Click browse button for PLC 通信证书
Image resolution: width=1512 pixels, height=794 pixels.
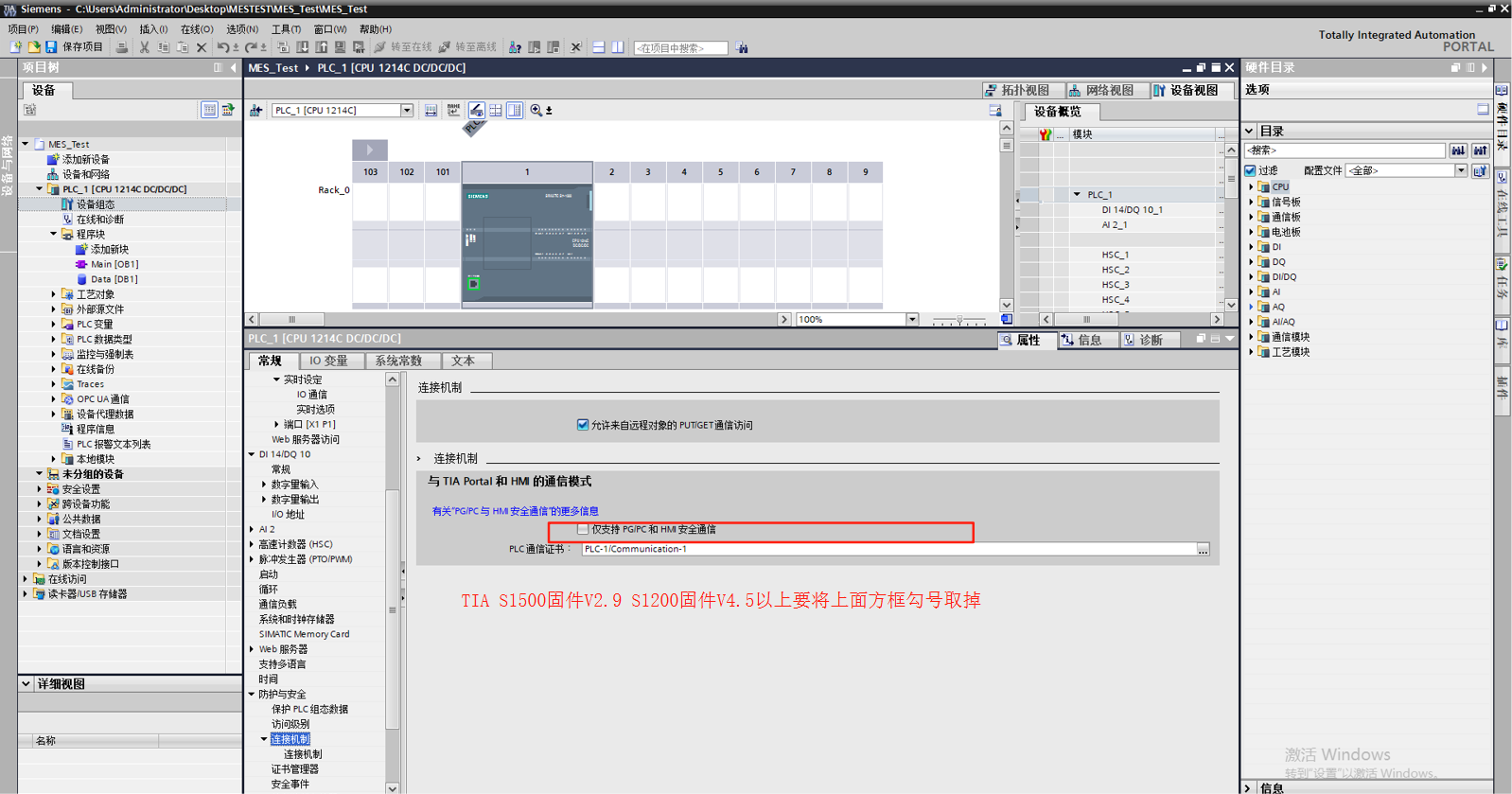pos(1203,549)
